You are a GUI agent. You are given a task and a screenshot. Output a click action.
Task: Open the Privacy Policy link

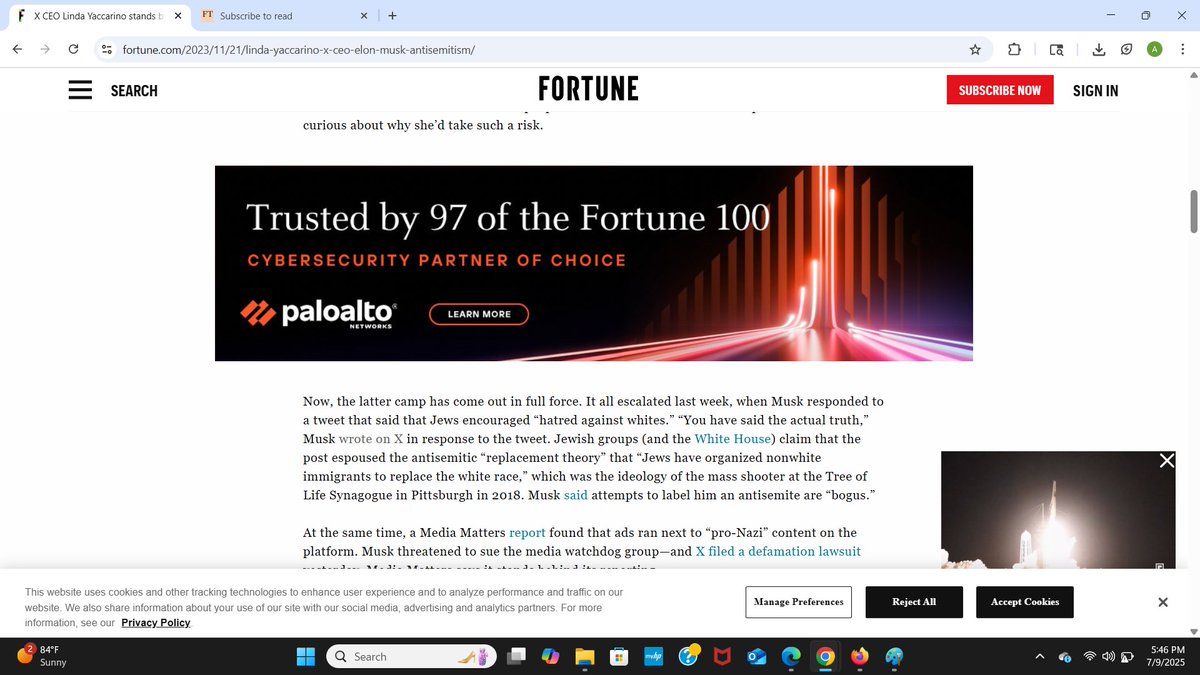click(156, 622)
